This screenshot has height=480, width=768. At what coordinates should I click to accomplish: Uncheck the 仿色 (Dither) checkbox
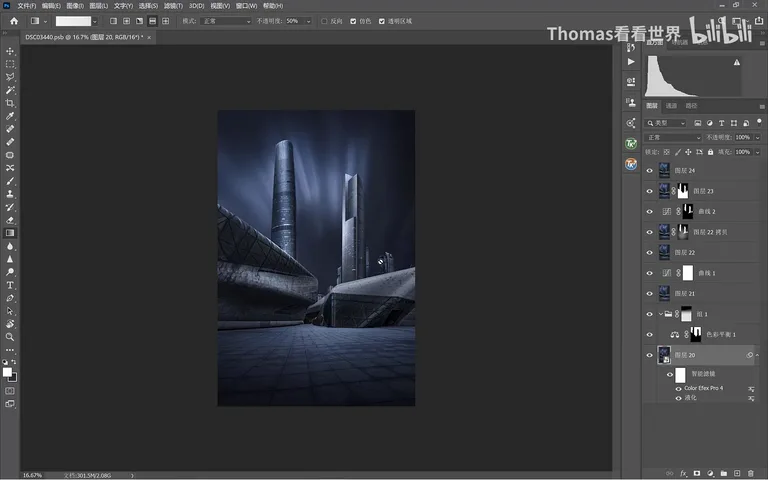pyautogui.click(x=353, y=21)
